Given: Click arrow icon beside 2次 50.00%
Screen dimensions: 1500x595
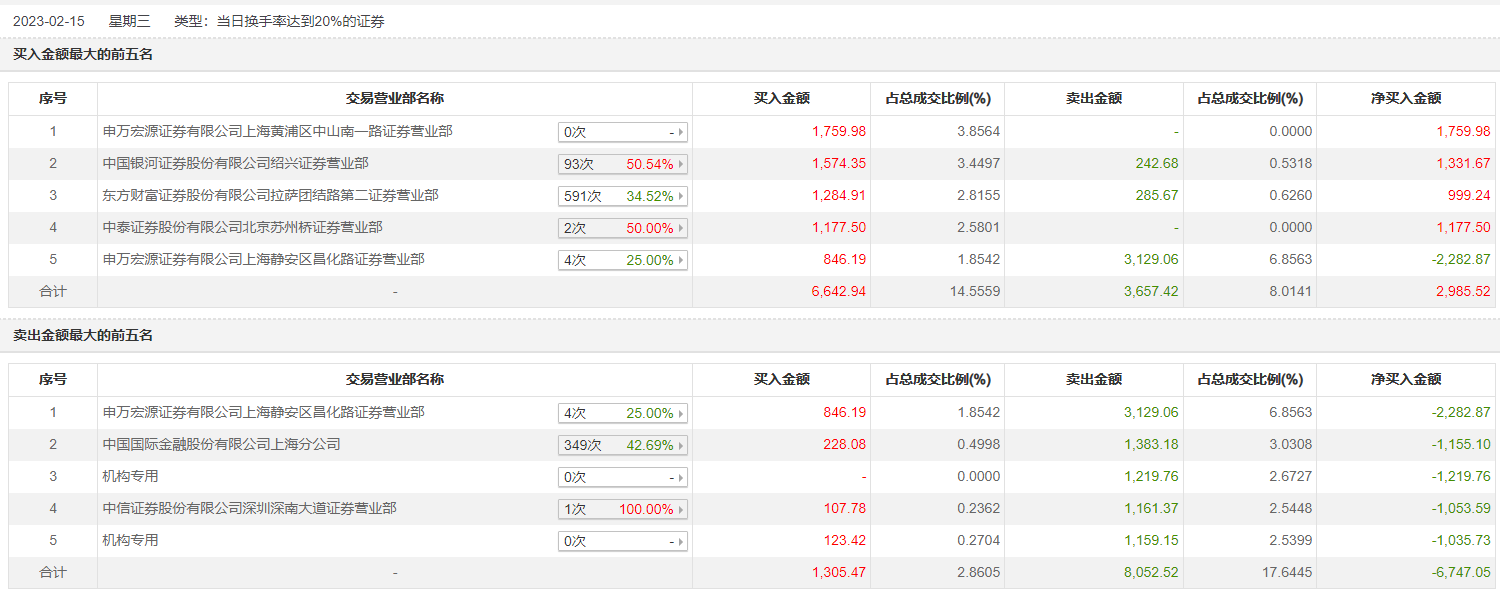Looking at the screenshot, I should (x=681, y=228).
